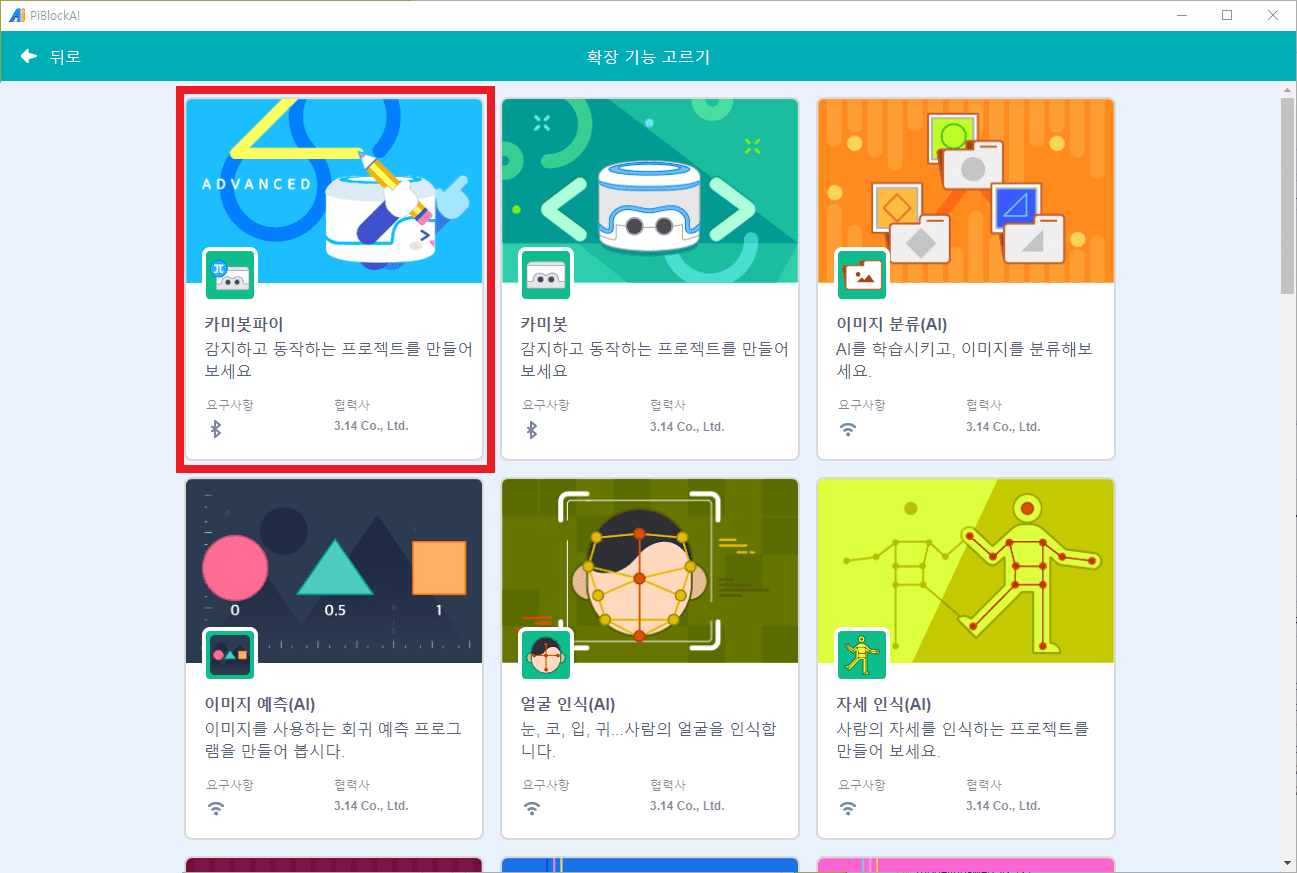Click the scrollbar up arrow

(x=1288, y=92)
